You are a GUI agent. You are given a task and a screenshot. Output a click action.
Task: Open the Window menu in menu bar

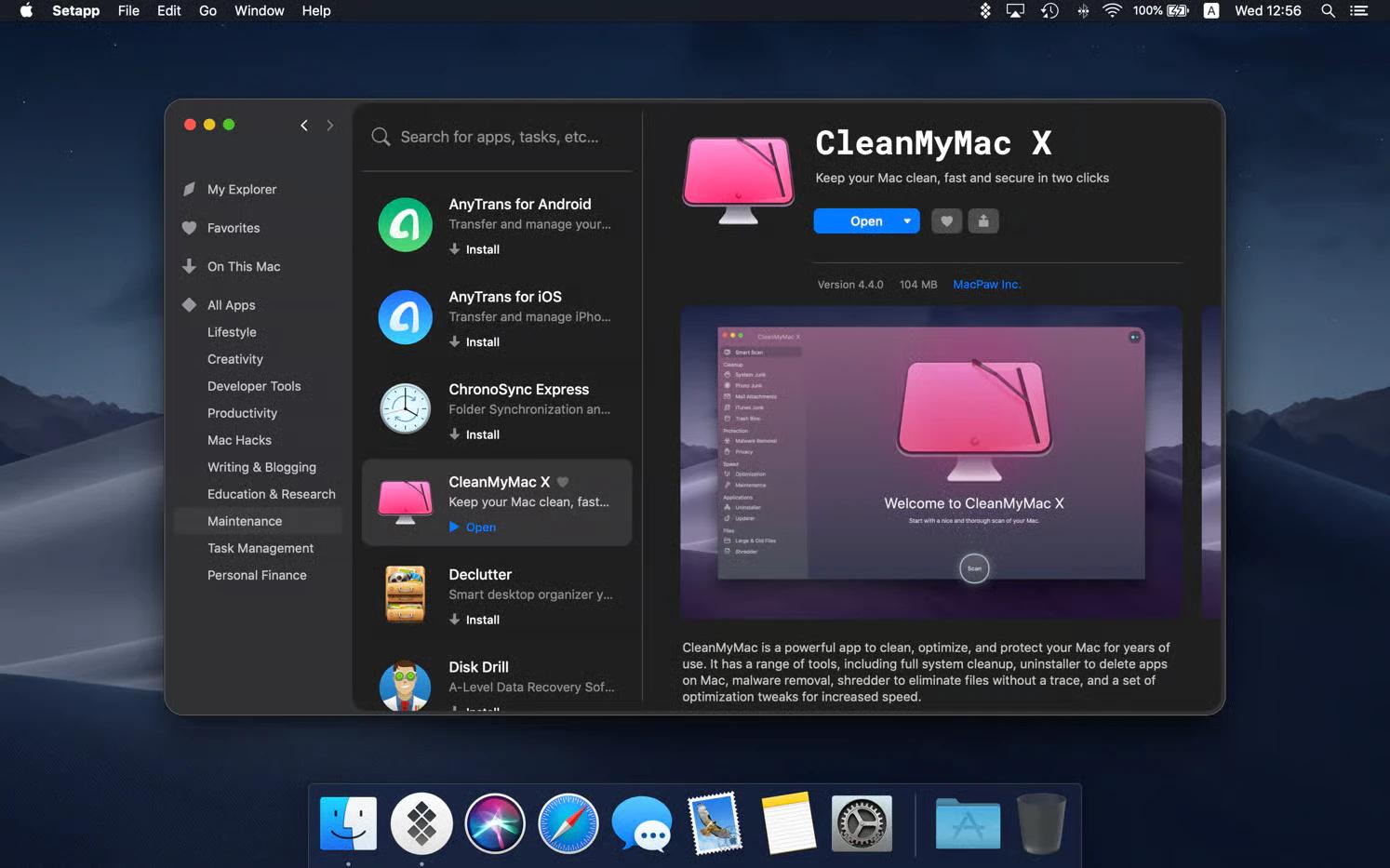pos(259,11)
